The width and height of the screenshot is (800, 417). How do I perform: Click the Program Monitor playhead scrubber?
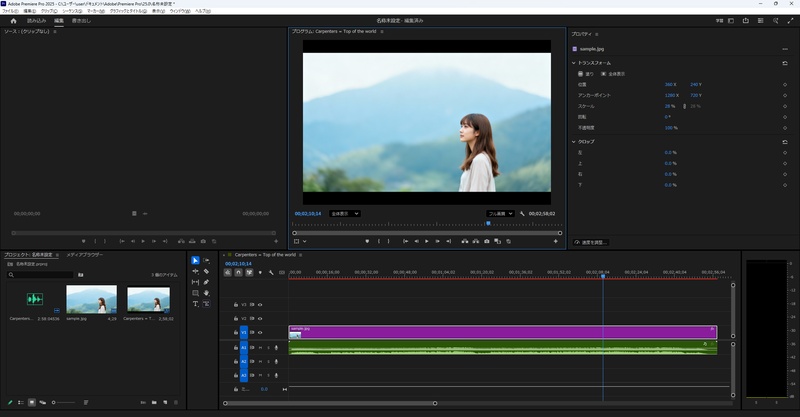coord(488,223)
